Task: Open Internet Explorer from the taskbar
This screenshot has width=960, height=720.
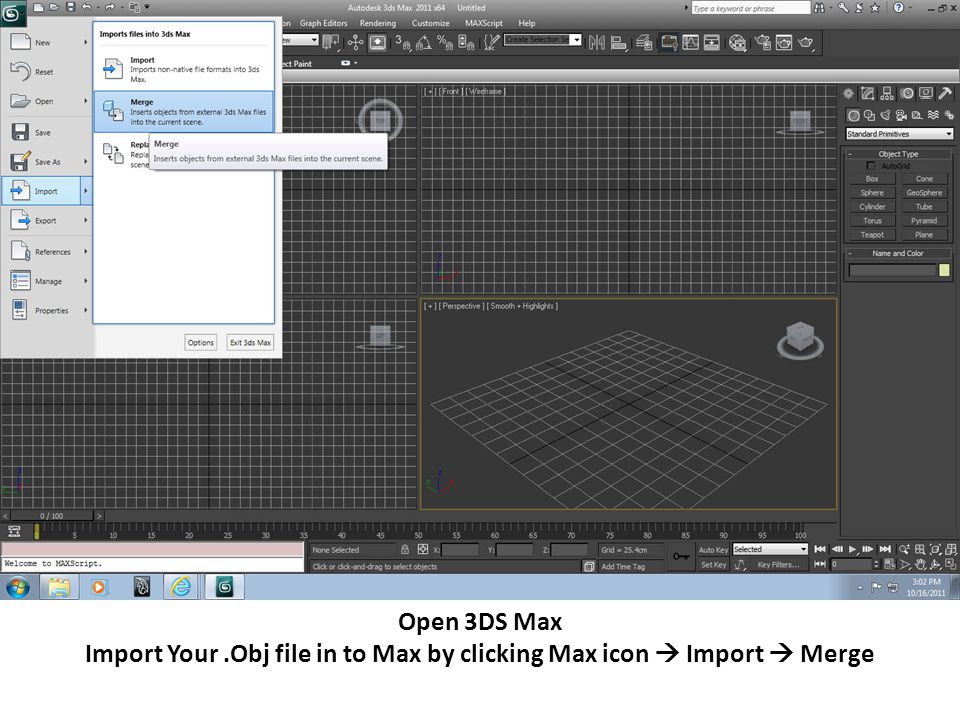Action: pyautogui.click(x=181, y=588)
